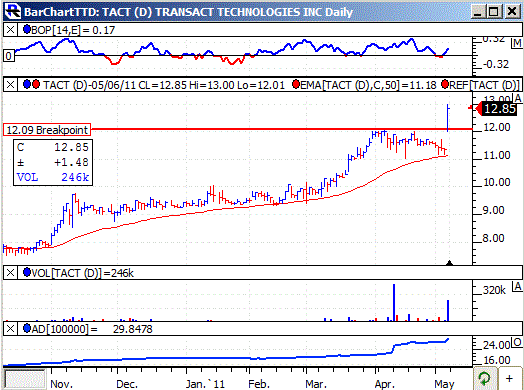Image resolution: width=524 pixels, height=390 pixels.
Task: Click the Dec. label on time axis
Action: pyautogui.click(x=127, y=384)
